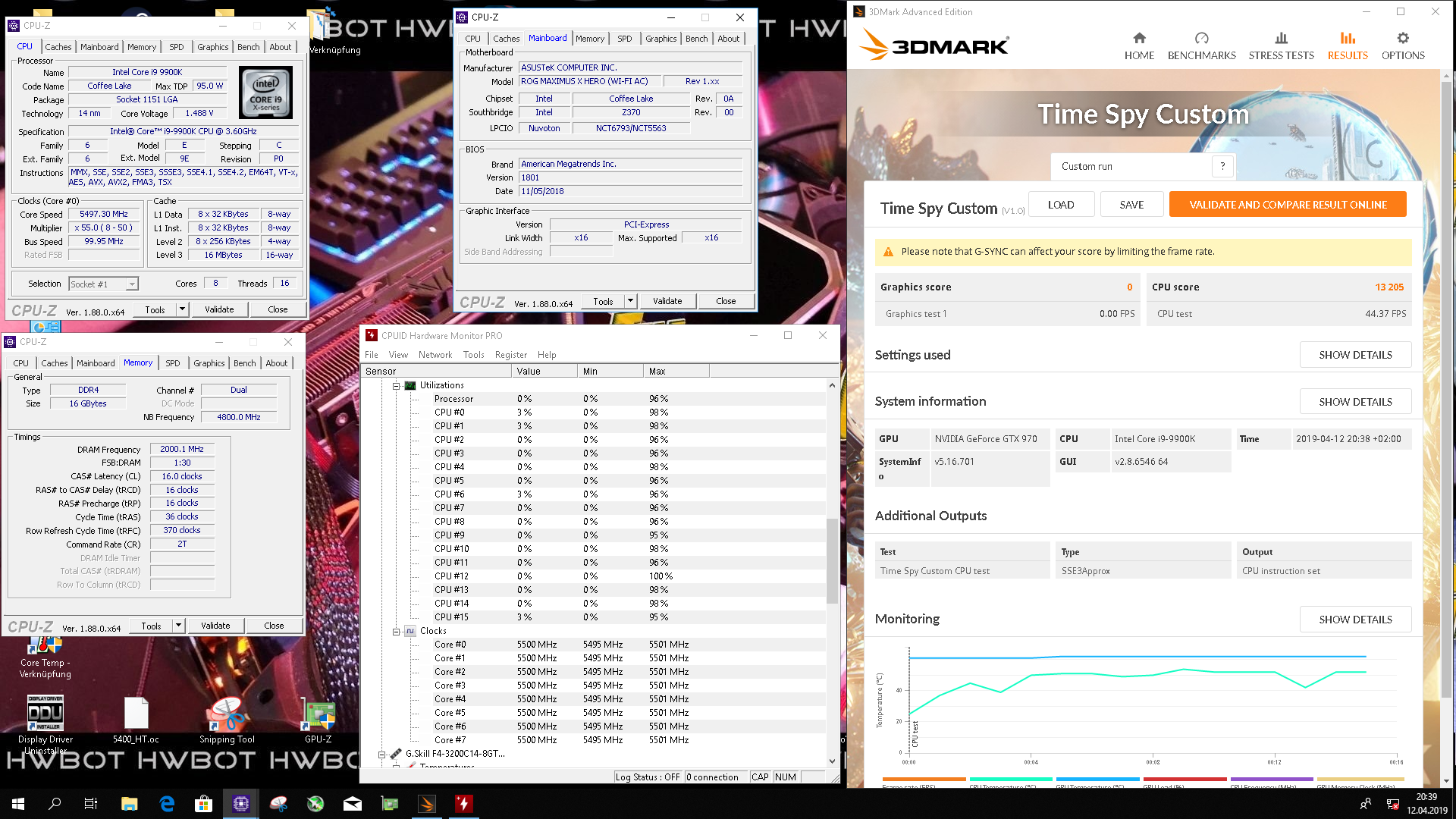Click the G-SYNC warning triangle icon
Viewport: 1456px width, 819px height.
coord(888,252)
